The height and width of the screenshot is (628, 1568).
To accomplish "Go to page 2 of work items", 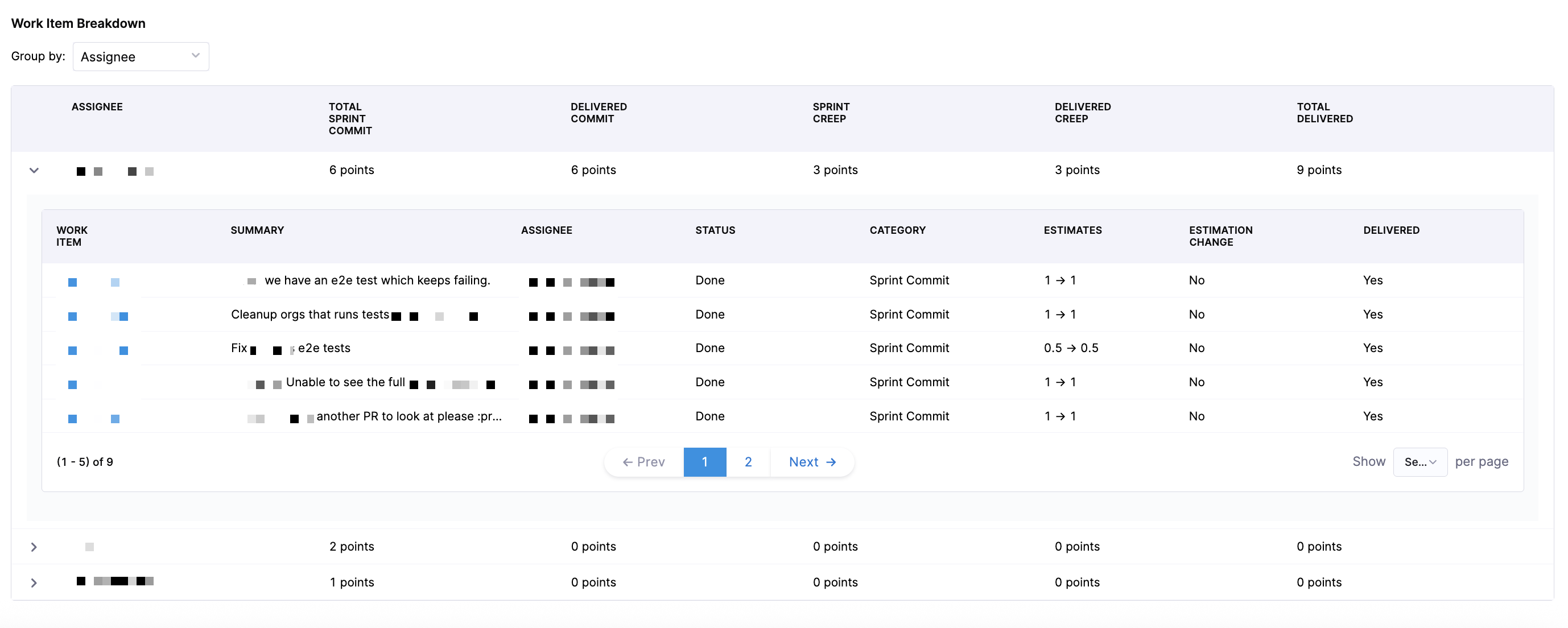I will pos(748,462).
